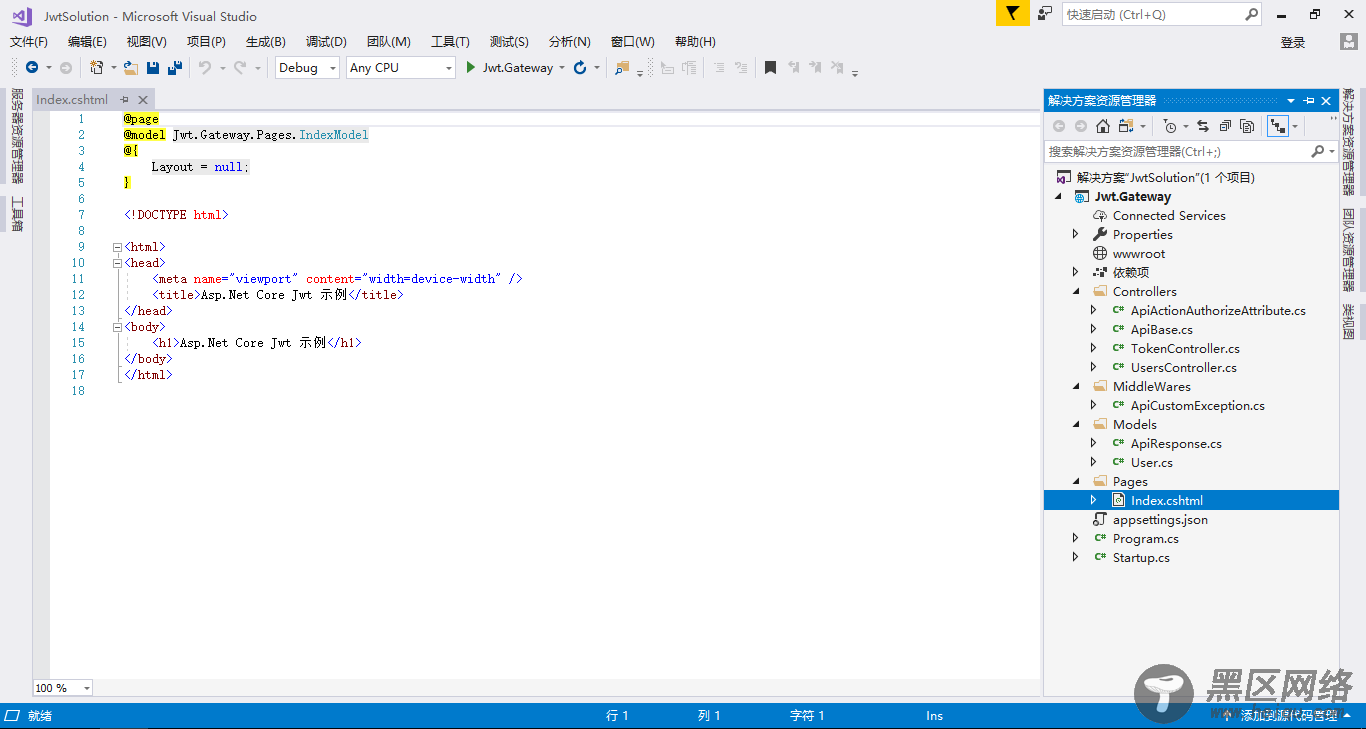Open the 调试(D) menu
Screen dimensions: 1366x729
click(x=326, y=41)
